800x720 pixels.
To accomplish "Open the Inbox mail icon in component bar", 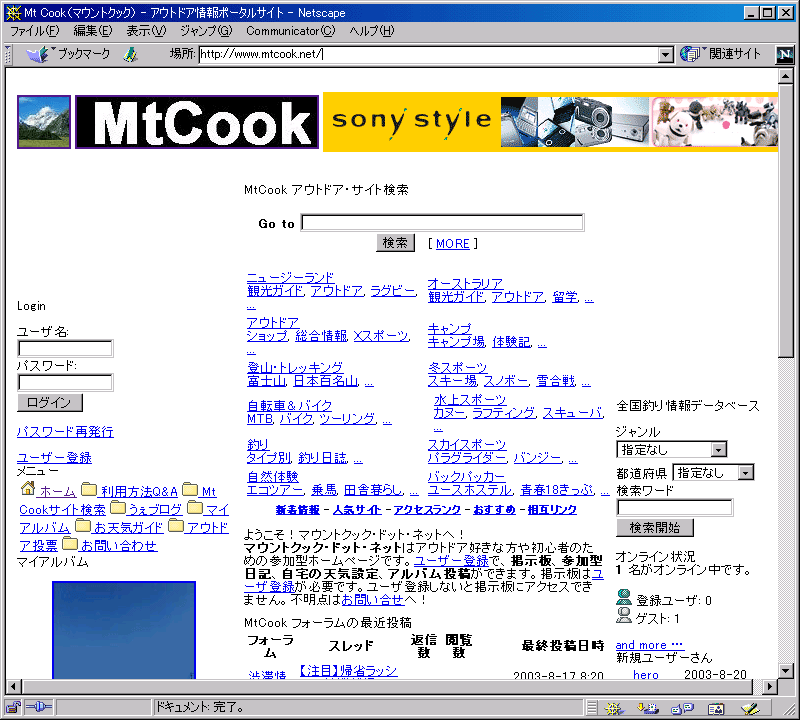I will click(x=647, y=708).
